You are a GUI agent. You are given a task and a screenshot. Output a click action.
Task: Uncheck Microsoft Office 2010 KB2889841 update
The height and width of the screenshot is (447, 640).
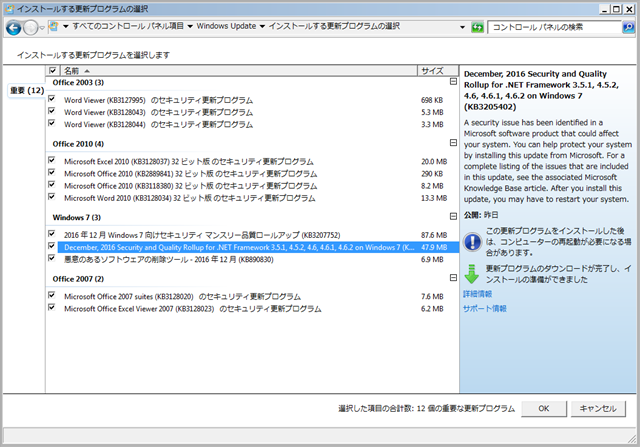pyautogui.click(x=52, y=172)
